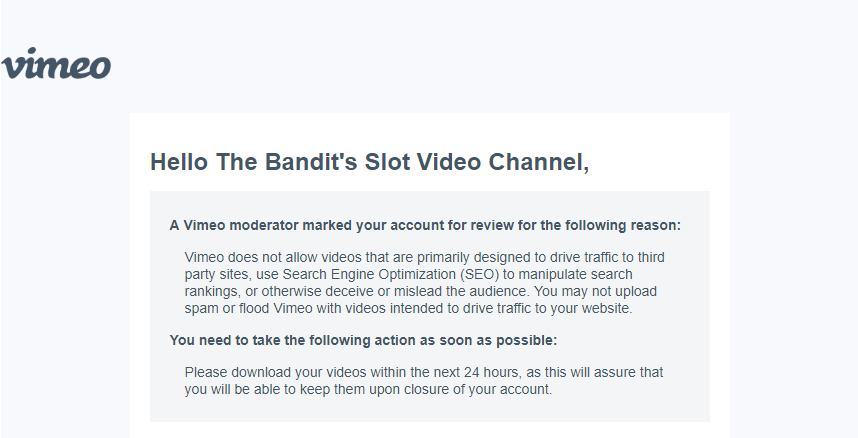858x438 pixels.
Task: Click the word "Bandit's" in the greeting
Action: [x=311, y=162]
